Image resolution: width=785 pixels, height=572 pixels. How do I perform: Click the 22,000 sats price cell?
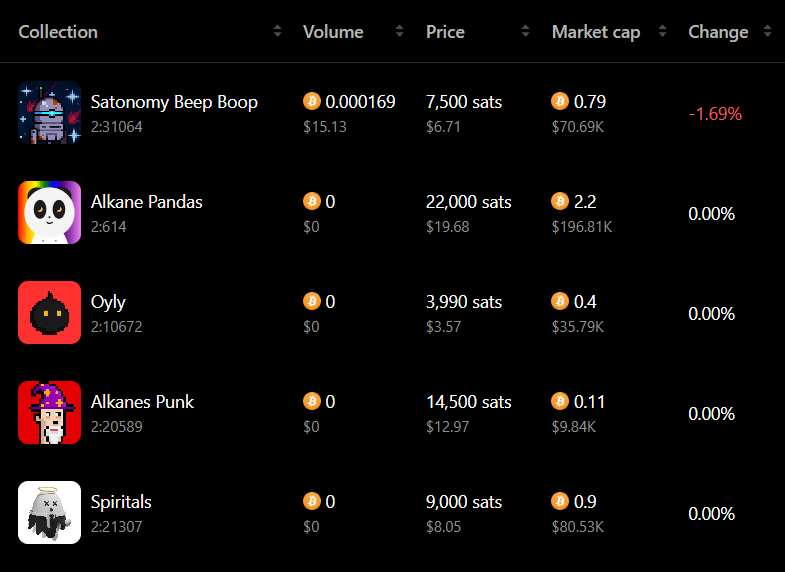468,202
